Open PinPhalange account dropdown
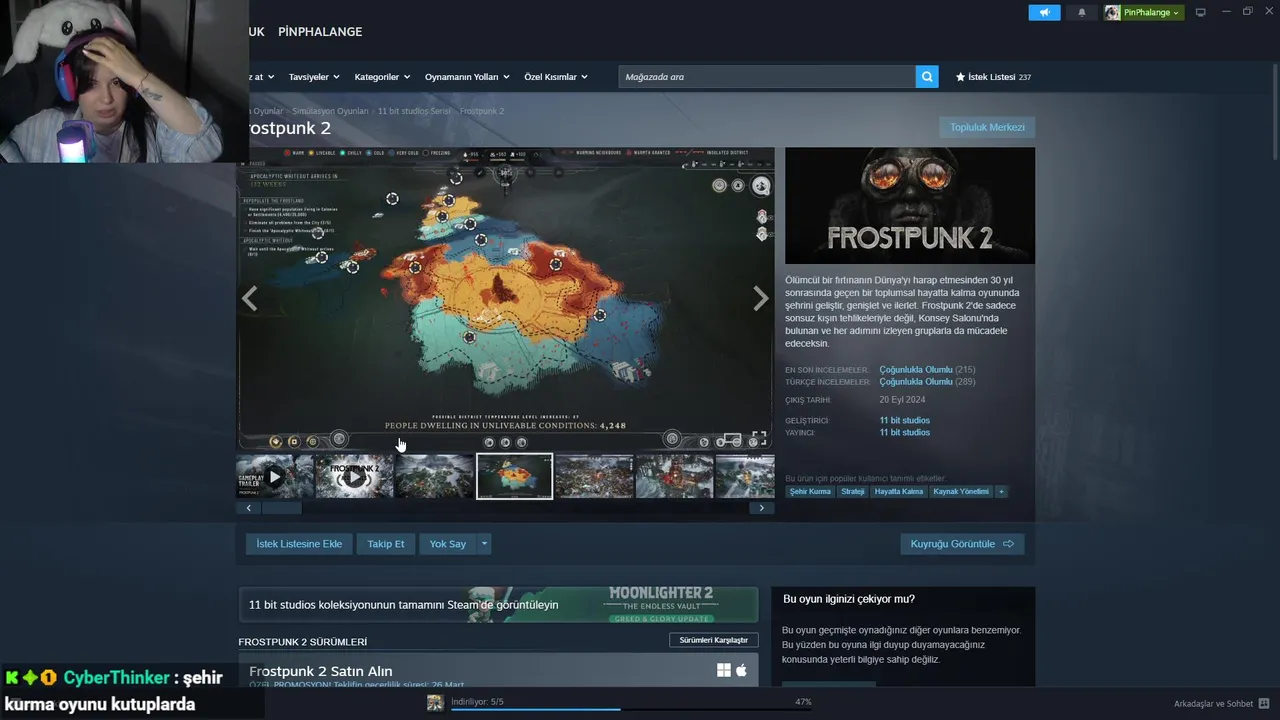 1144,12
